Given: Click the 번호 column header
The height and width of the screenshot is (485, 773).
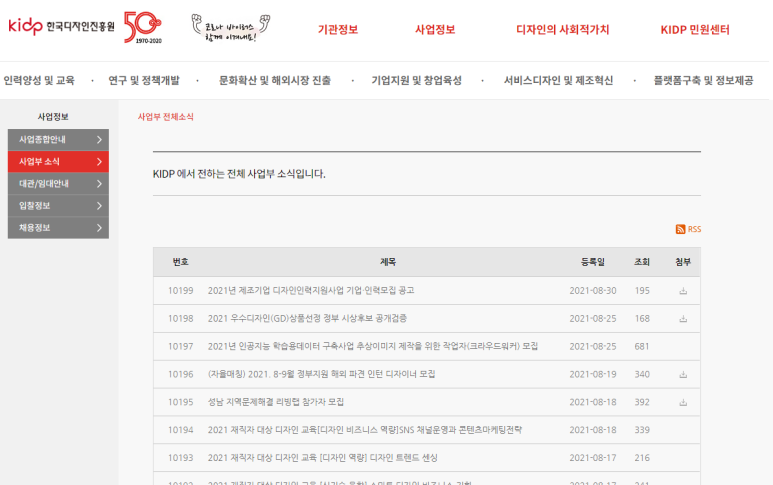Looking at the screenshot, I should pyautogui.click(x=180, y=262).
